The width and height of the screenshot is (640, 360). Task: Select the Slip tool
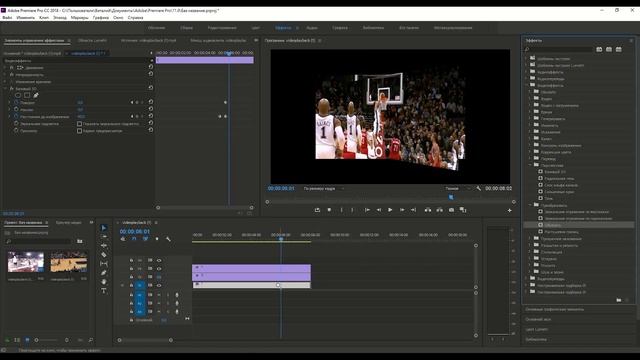pos(104,264)
